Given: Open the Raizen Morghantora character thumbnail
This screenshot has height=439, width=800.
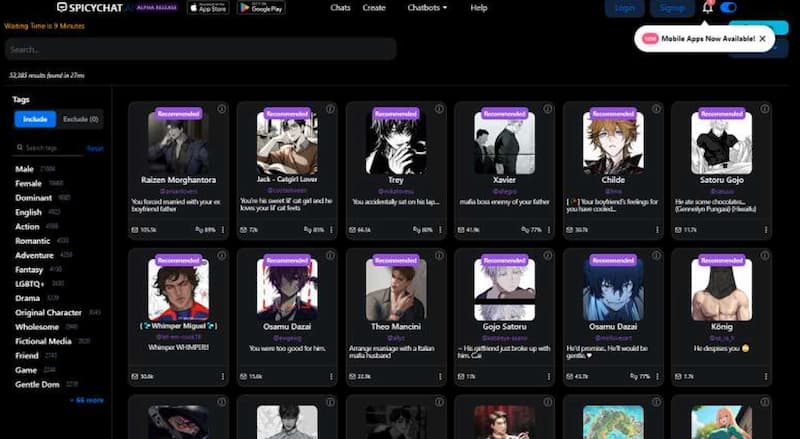Looking at the screenshot, I should click(x=178, y=143).
